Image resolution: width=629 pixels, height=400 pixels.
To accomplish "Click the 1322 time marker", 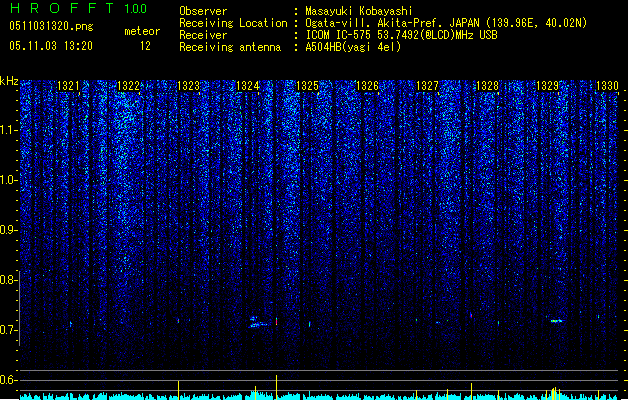I will [128, 86].
